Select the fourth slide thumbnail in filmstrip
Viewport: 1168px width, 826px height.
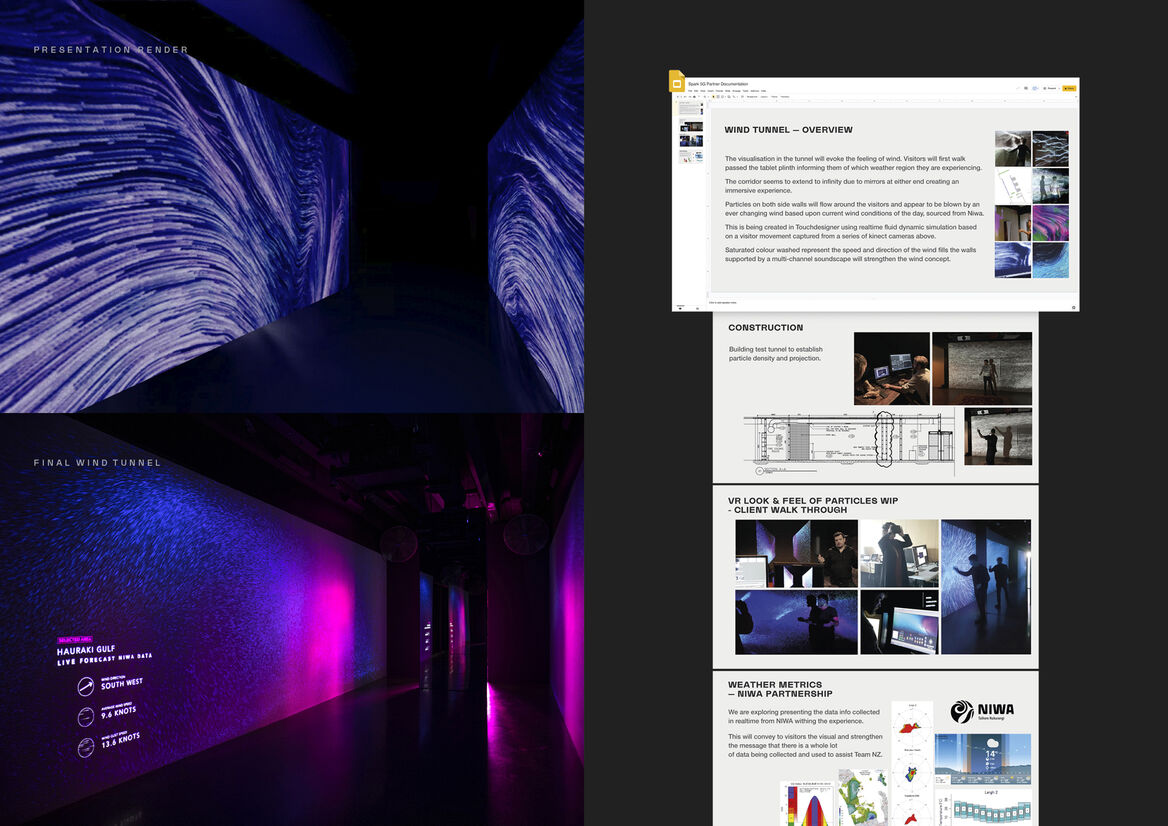(691, 157)
